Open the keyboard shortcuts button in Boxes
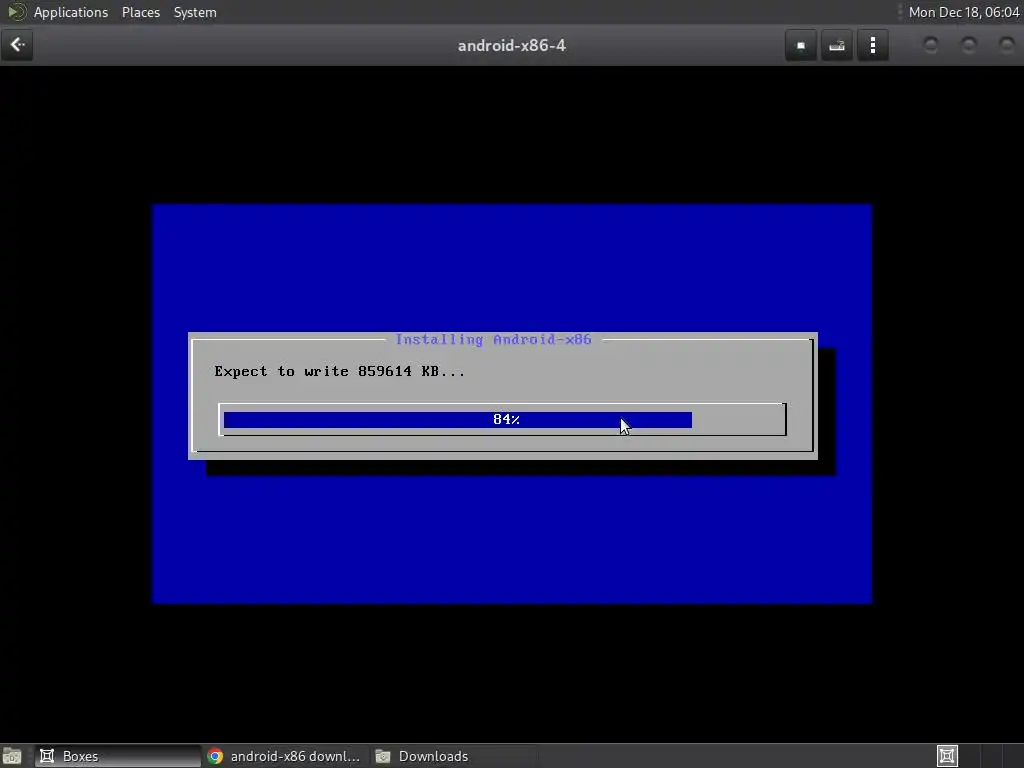Image resolution: width=1024 pixels, height=768 pixels. [837, 46]
